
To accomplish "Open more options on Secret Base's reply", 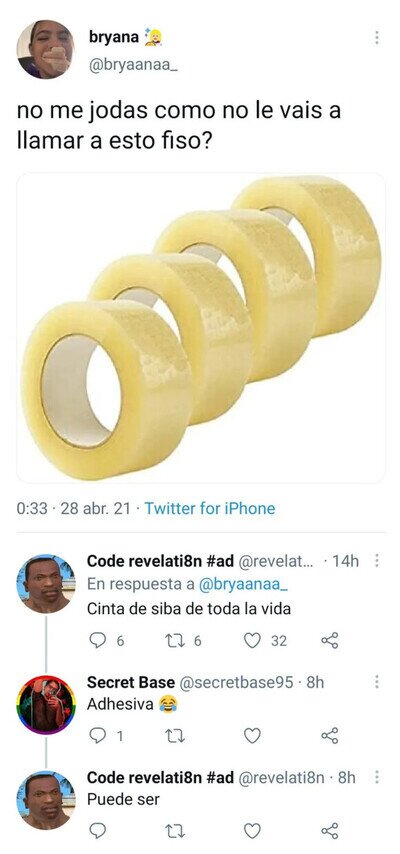I will (377, 682).
